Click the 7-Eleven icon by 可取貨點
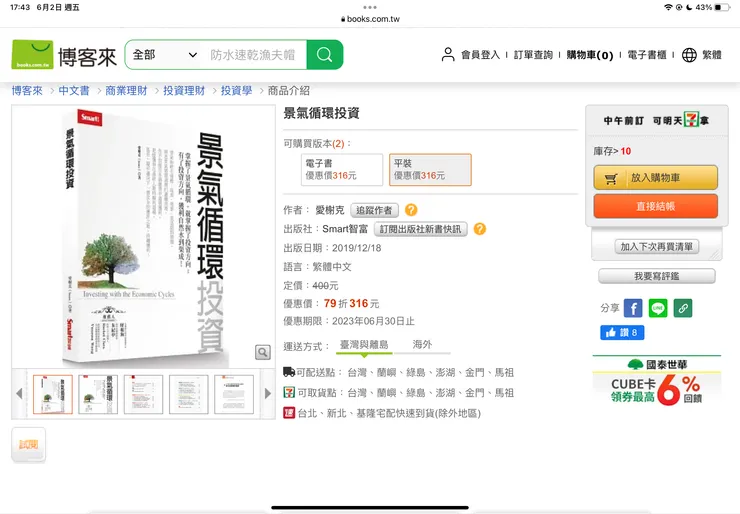The image size is (740, 514). [x=289, y=392]
